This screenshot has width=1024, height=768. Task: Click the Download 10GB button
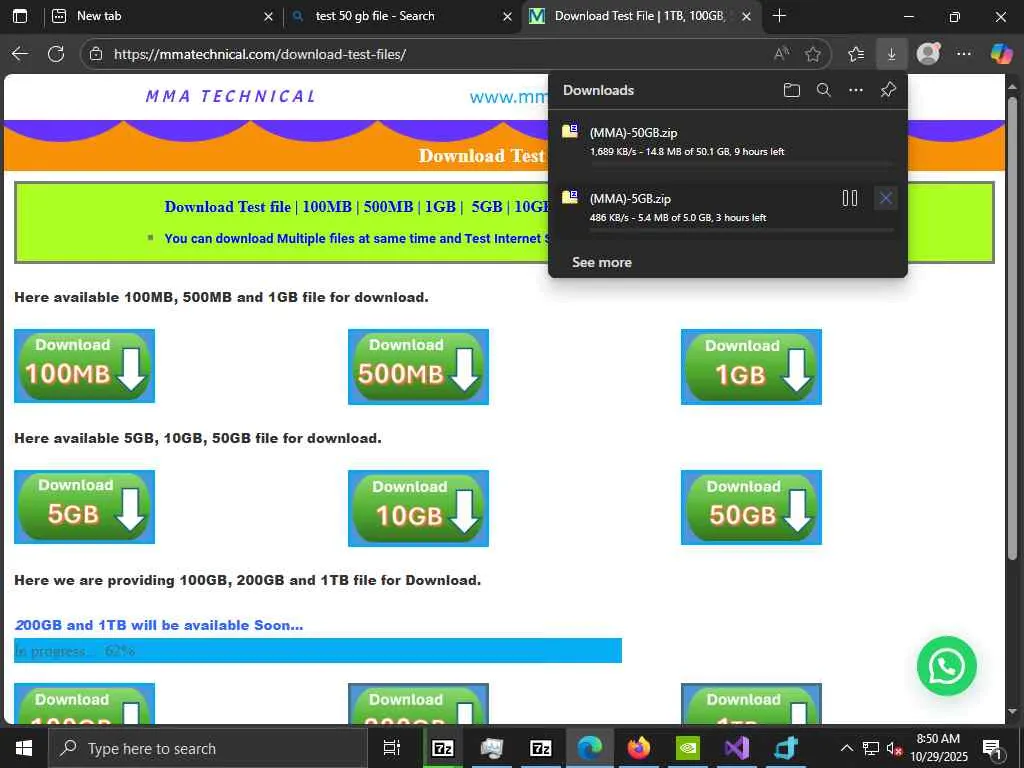point(418,508)
